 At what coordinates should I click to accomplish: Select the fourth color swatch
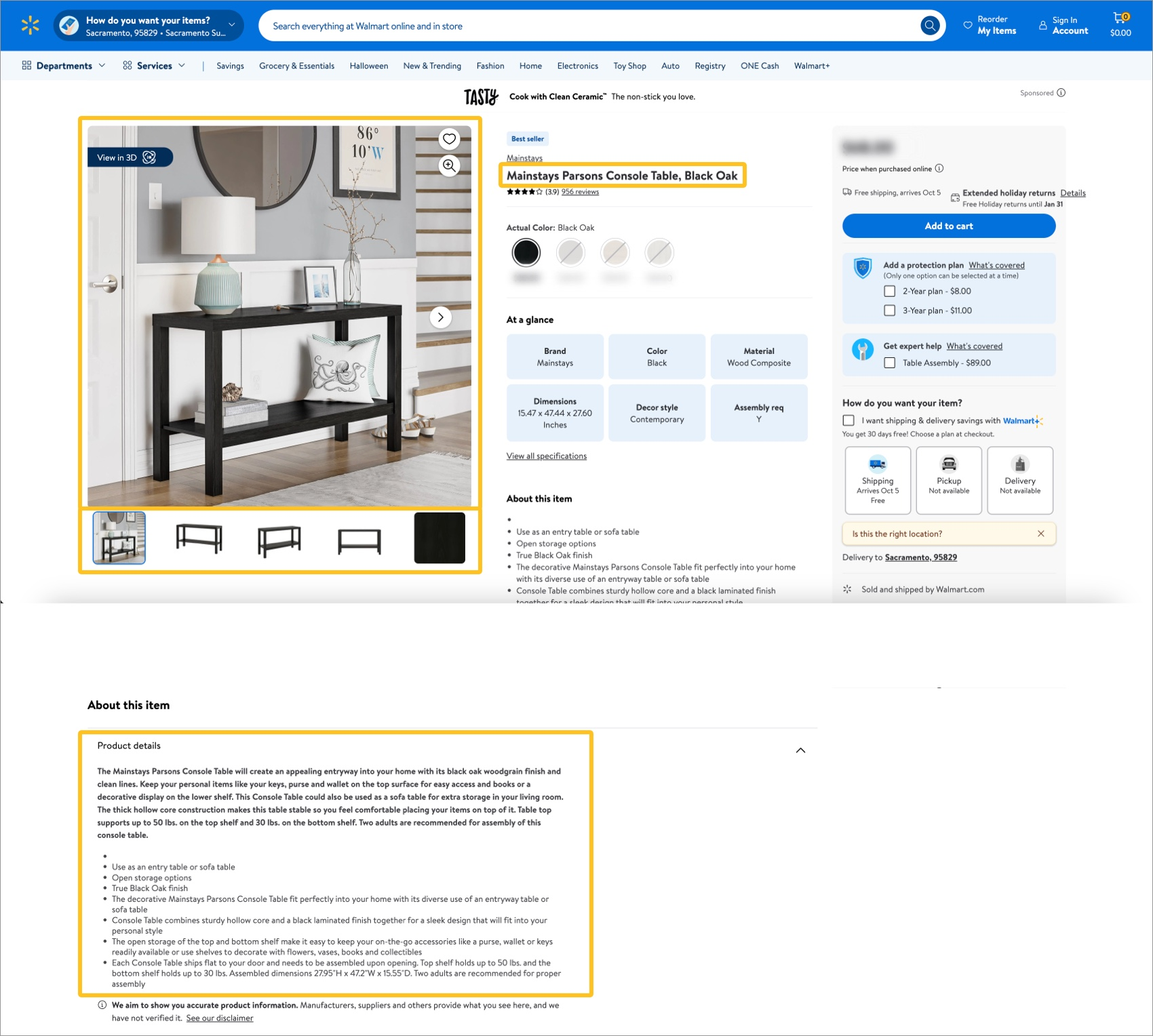coord(659,253)
